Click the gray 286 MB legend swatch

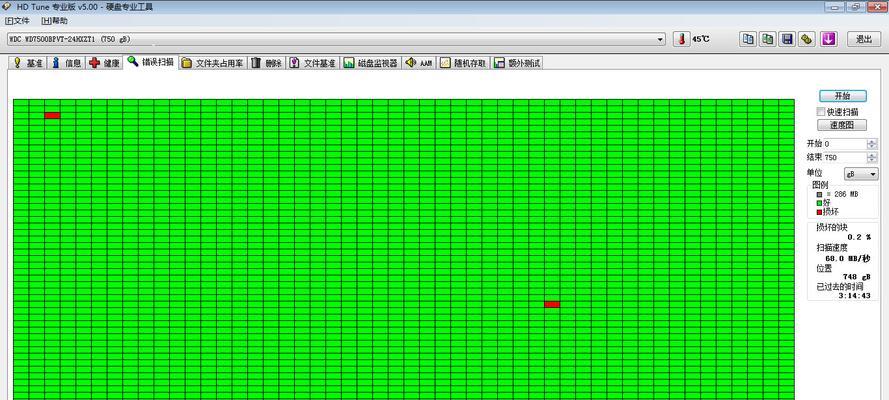coord(819,194)
